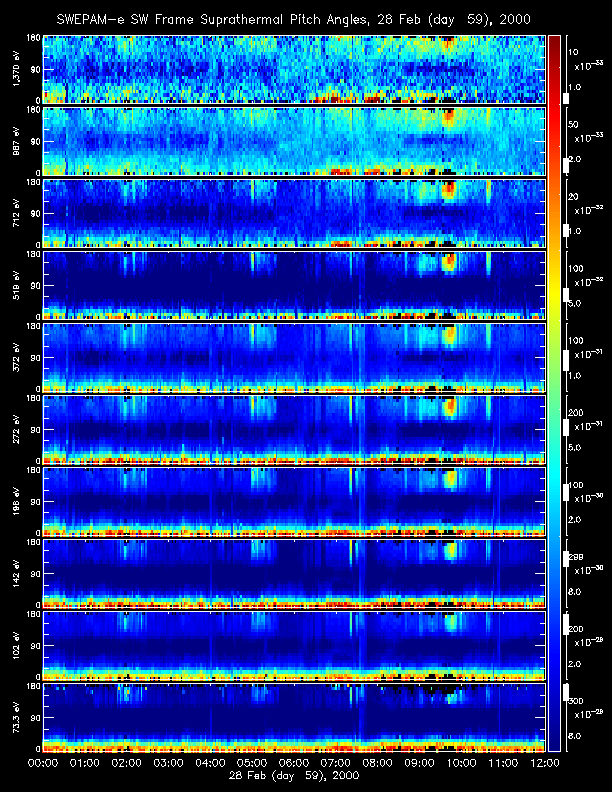
Task: Click the bright burst in the 519 eV panel
Action: pos(448,262)
